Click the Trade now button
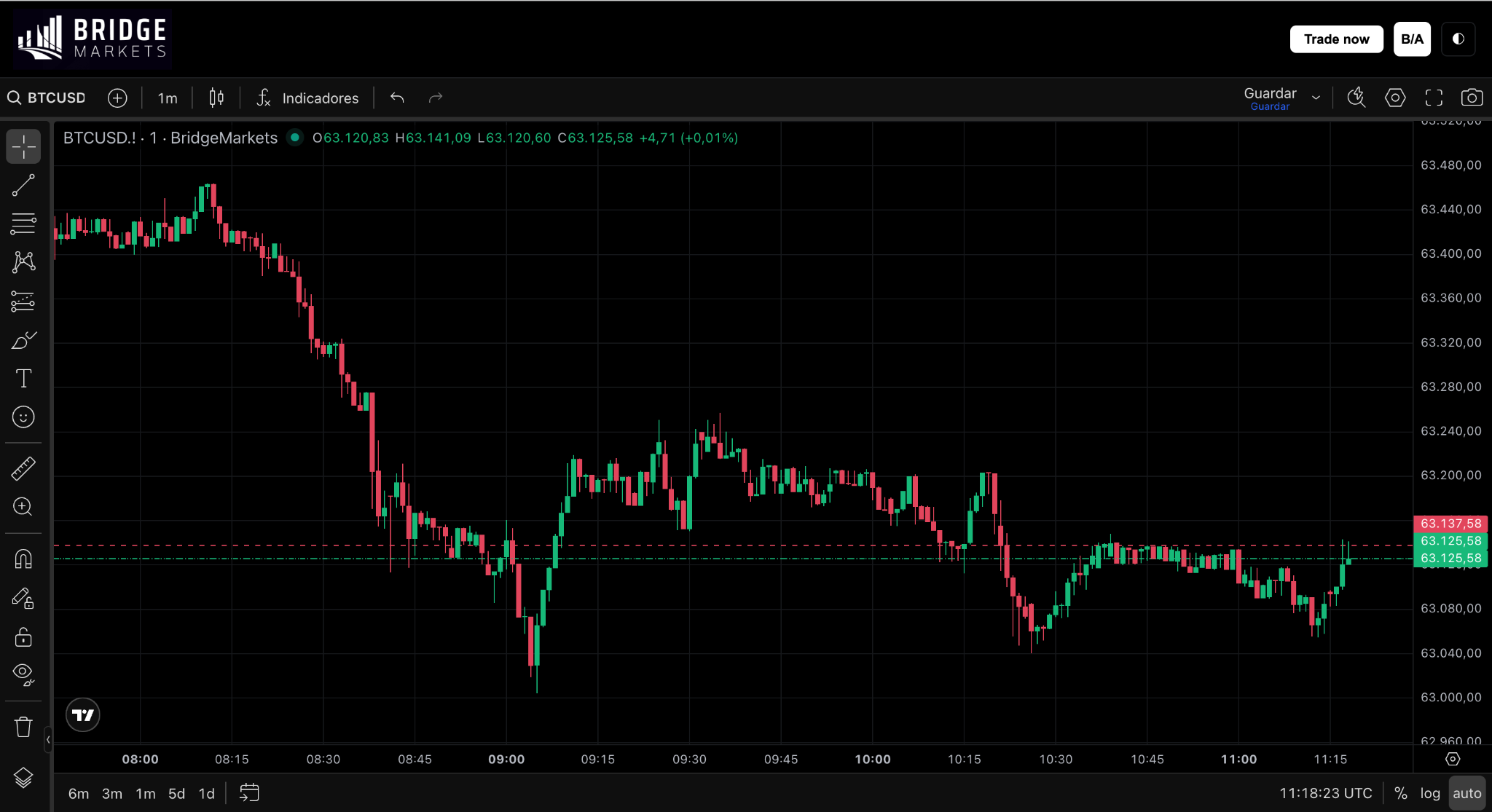Viewport: 1492px width, 812px height. pos(1336,39)
